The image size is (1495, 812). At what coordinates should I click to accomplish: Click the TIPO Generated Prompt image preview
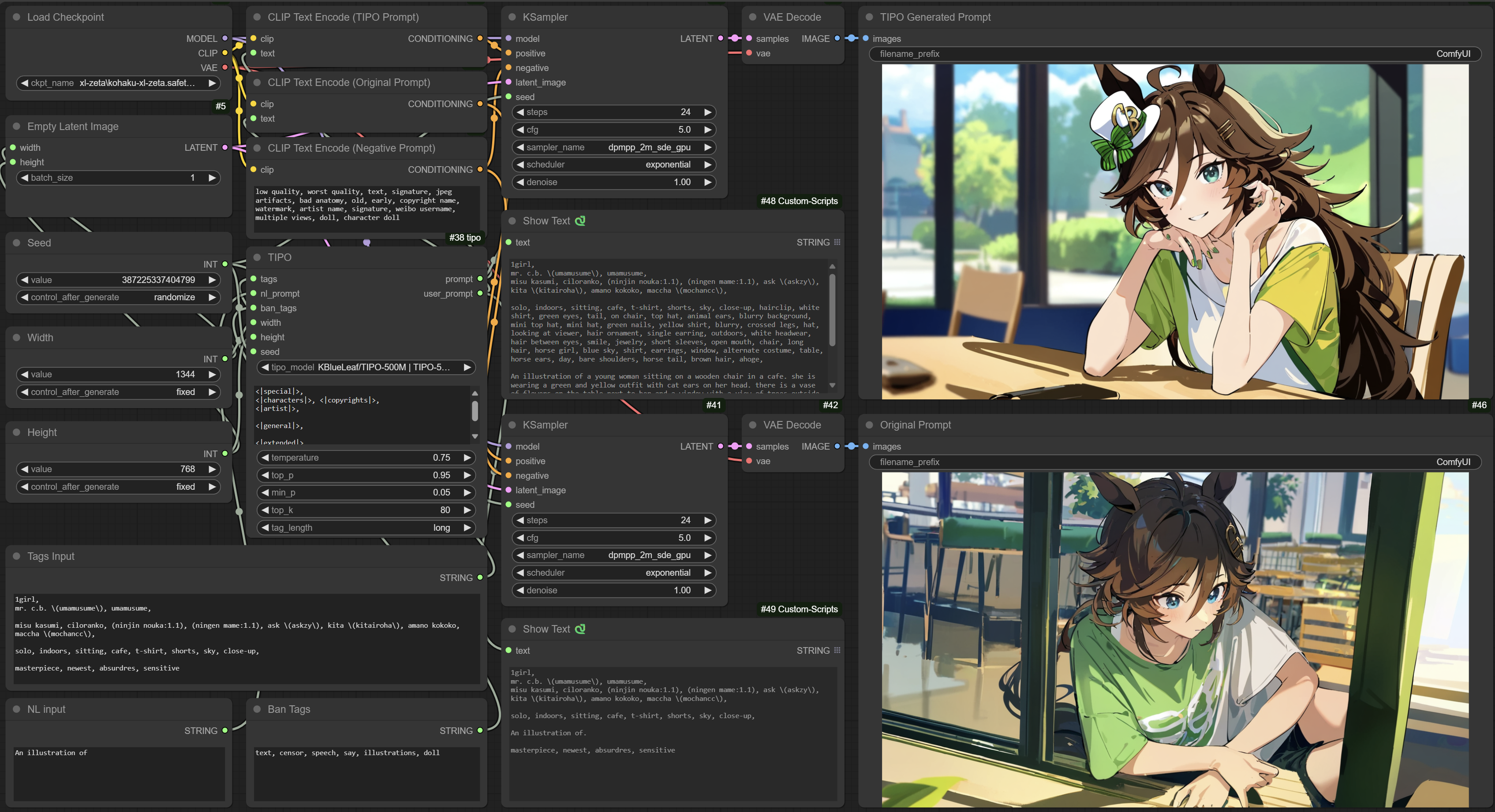pos(1175,231)
